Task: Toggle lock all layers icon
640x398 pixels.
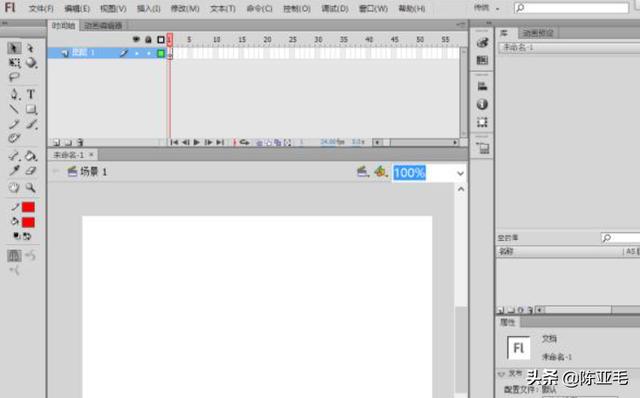Action: point(148,40)
